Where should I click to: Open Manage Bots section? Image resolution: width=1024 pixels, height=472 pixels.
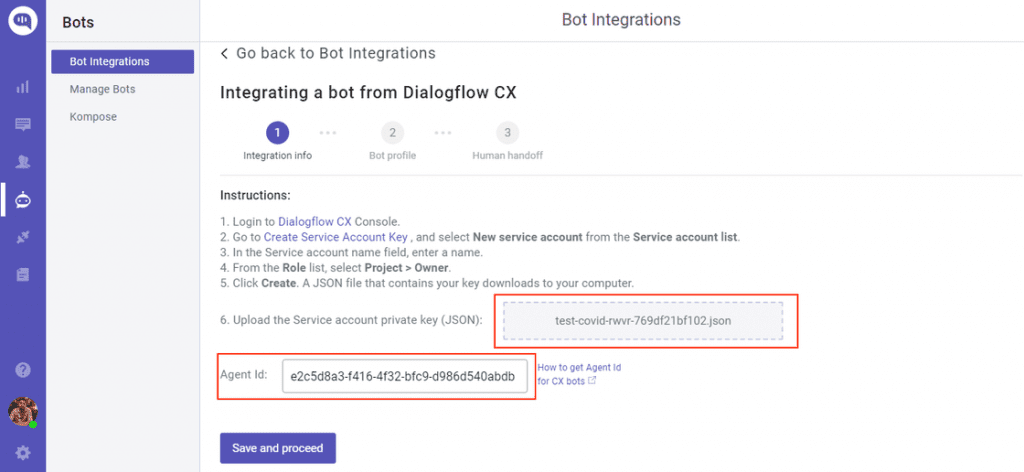[x=102, y=89]
